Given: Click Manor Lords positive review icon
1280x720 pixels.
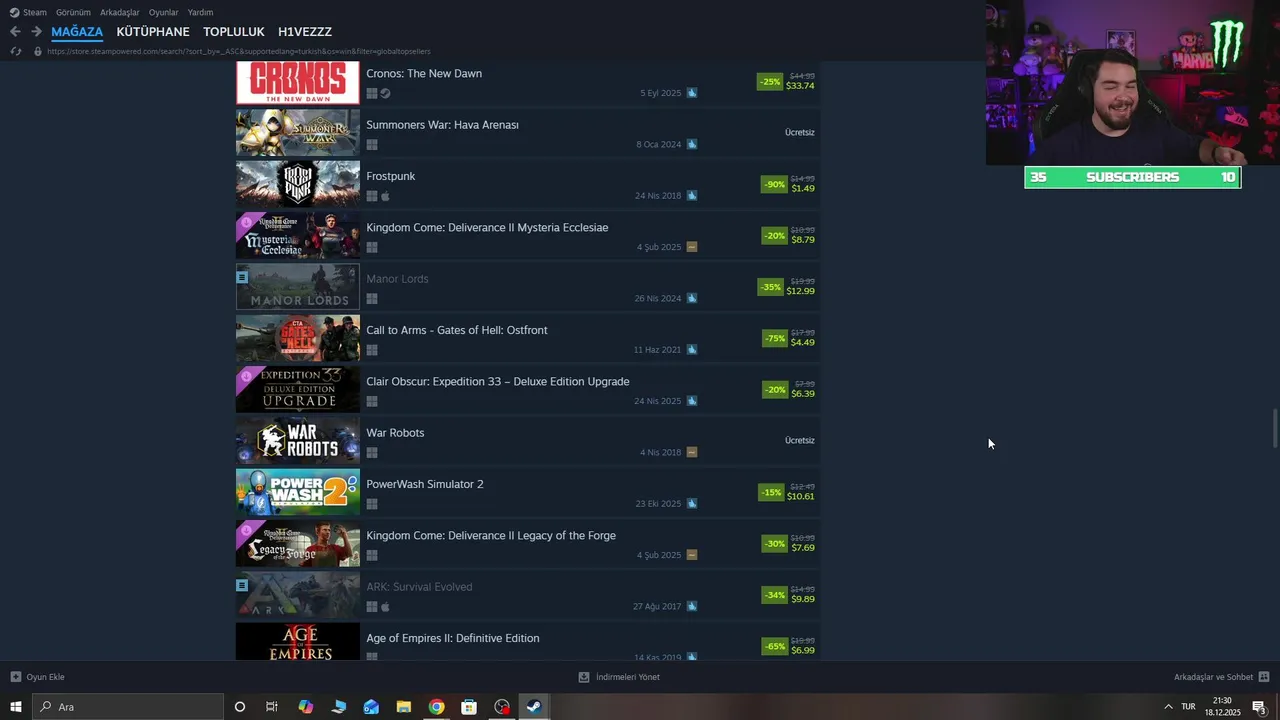Looking at the screenshot, I should pos(692,298).
